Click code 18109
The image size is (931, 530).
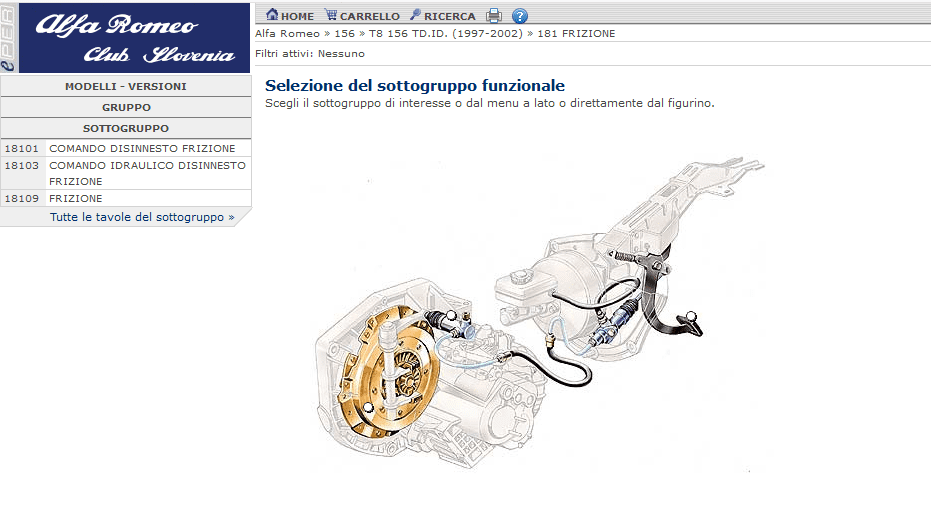point(21,198)
